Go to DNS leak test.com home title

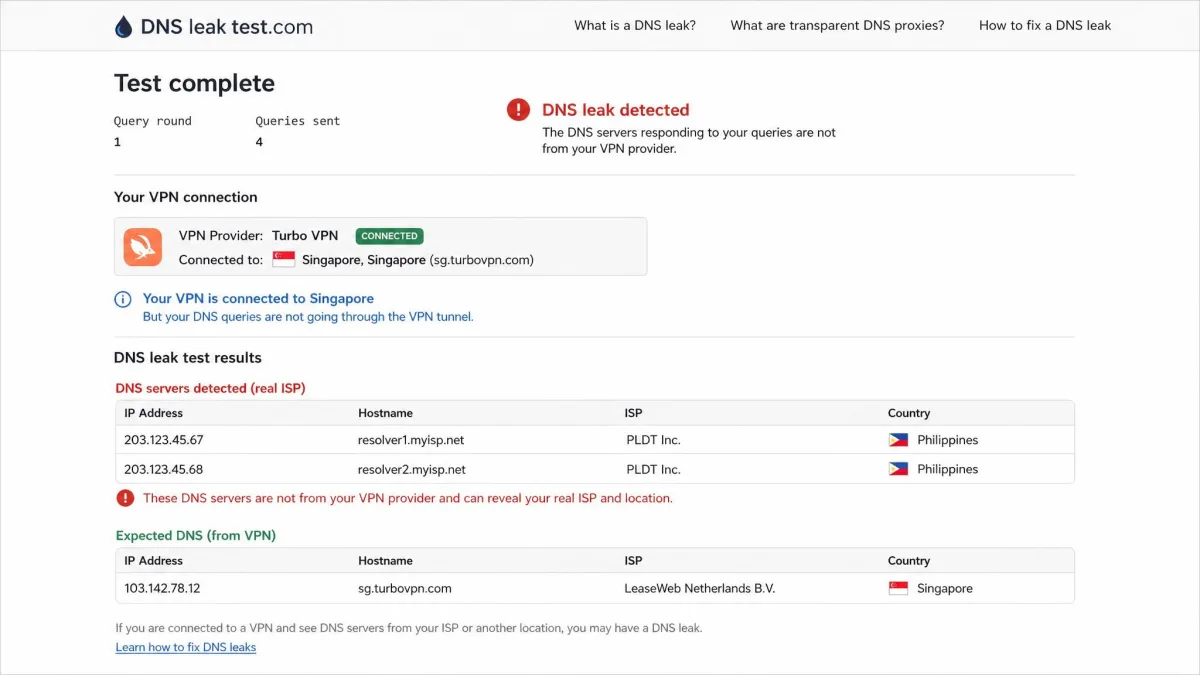[x=227, y=27]
